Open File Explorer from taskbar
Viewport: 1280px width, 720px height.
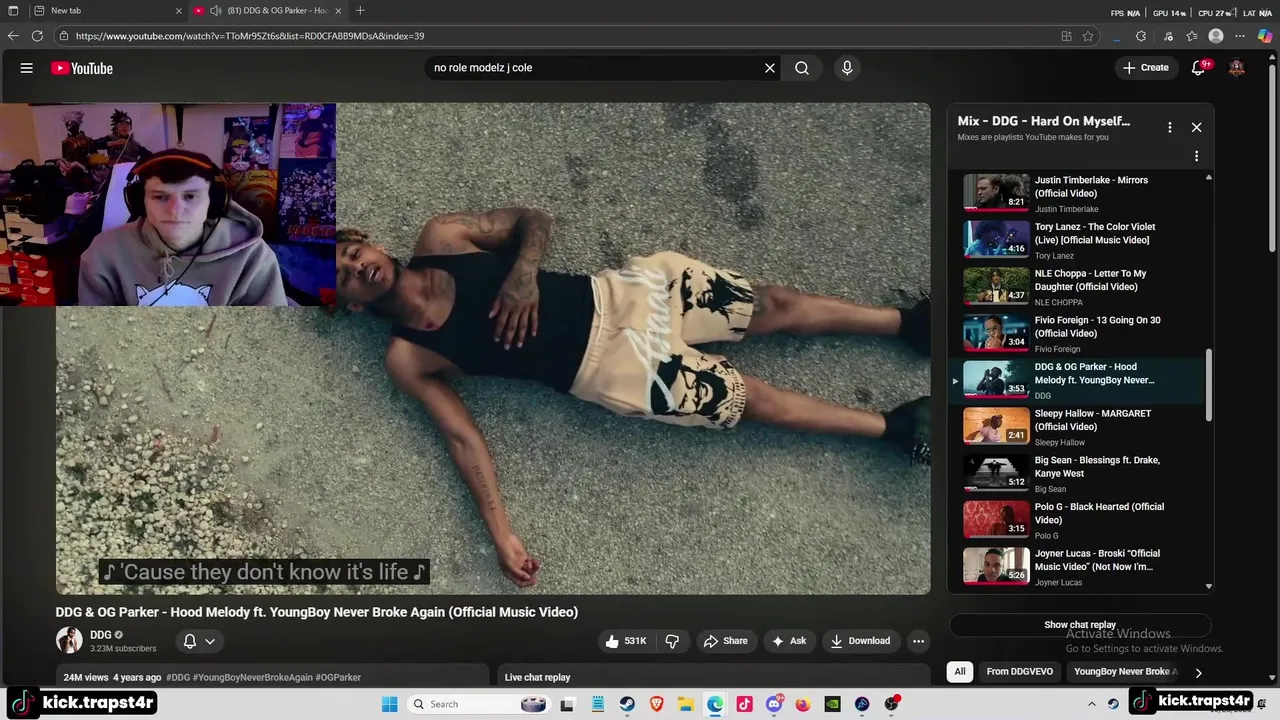pos(685,704)
